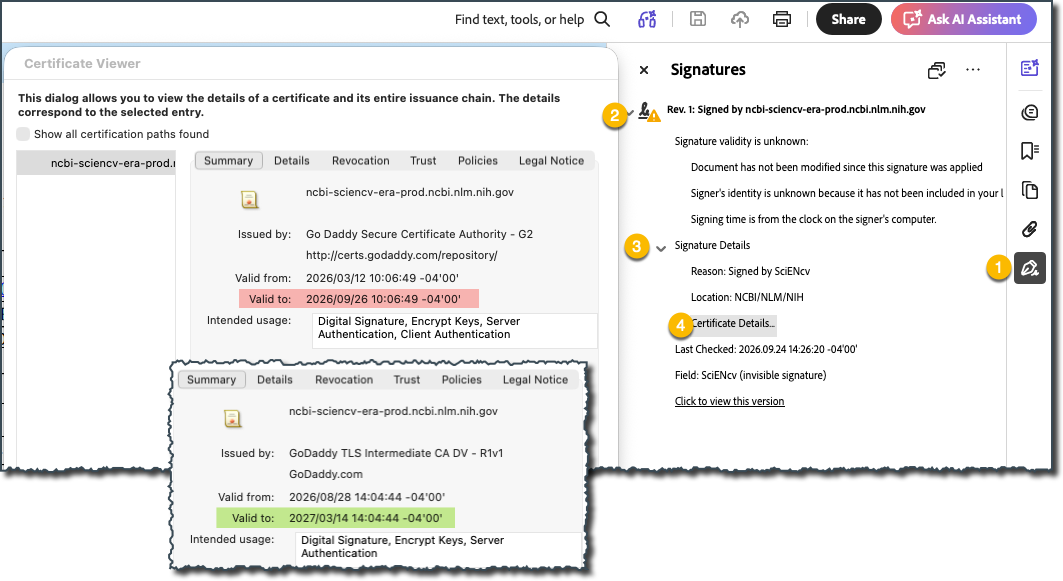This screenshot has height=581, width=1063.
Task: Click the validate all signatures icon
Action: click(x=937, y=70)
